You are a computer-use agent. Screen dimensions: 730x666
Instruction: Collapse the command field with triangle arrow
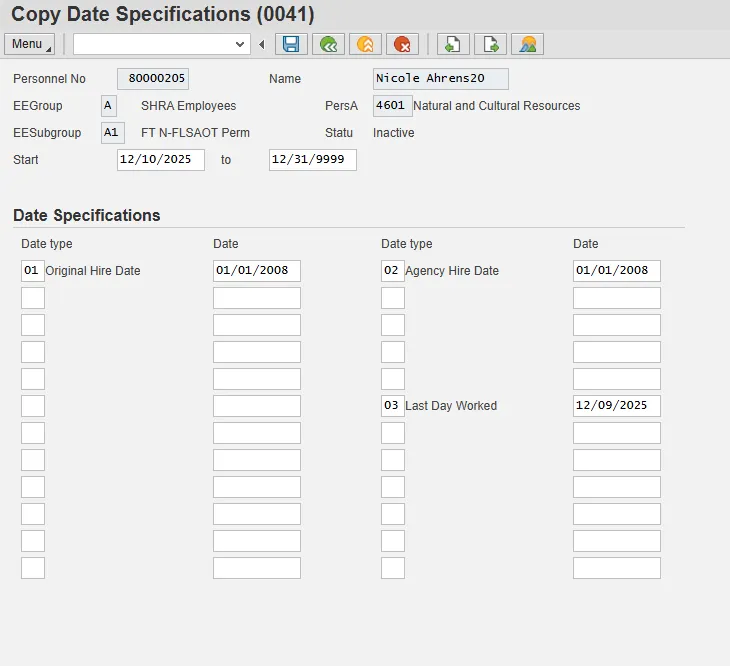pyautogui.click(x=262, y=44)
